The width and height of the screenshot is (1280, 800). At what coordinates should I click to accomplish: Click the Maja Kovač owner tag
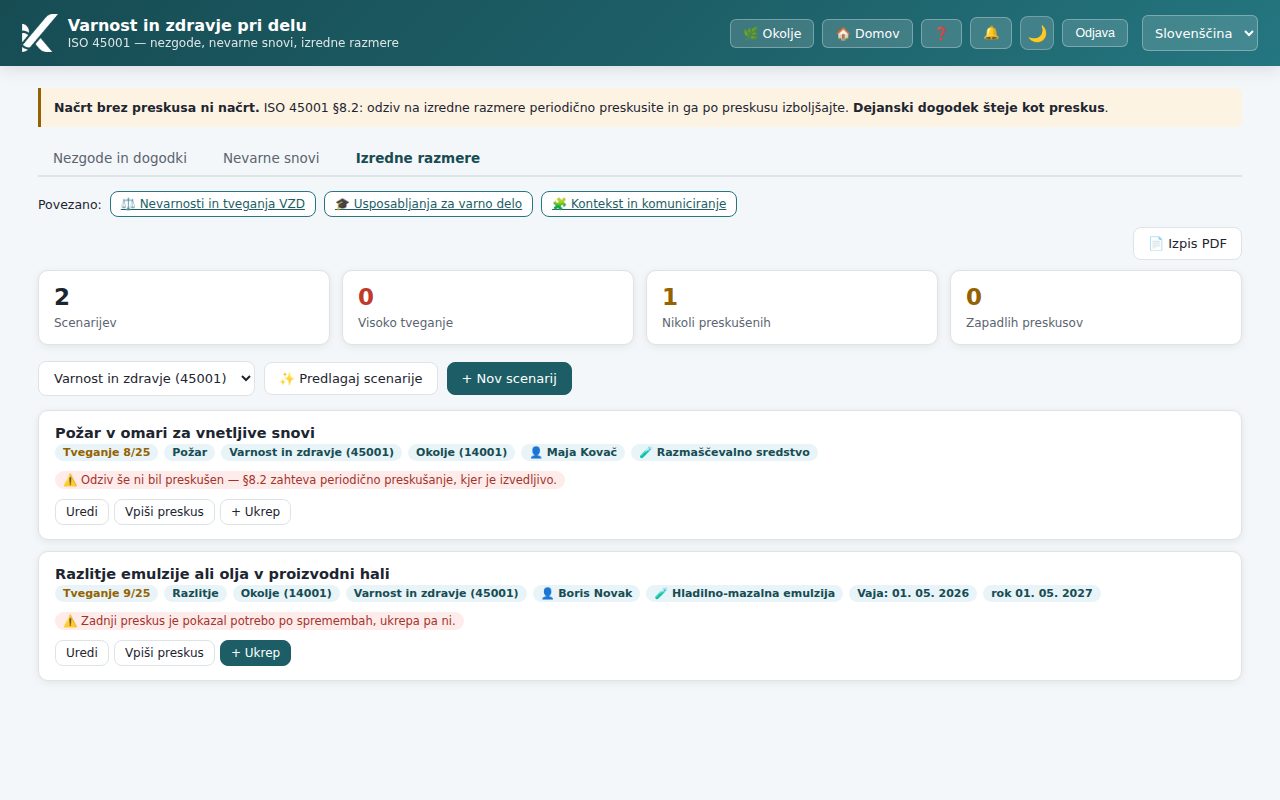point(573,453)
